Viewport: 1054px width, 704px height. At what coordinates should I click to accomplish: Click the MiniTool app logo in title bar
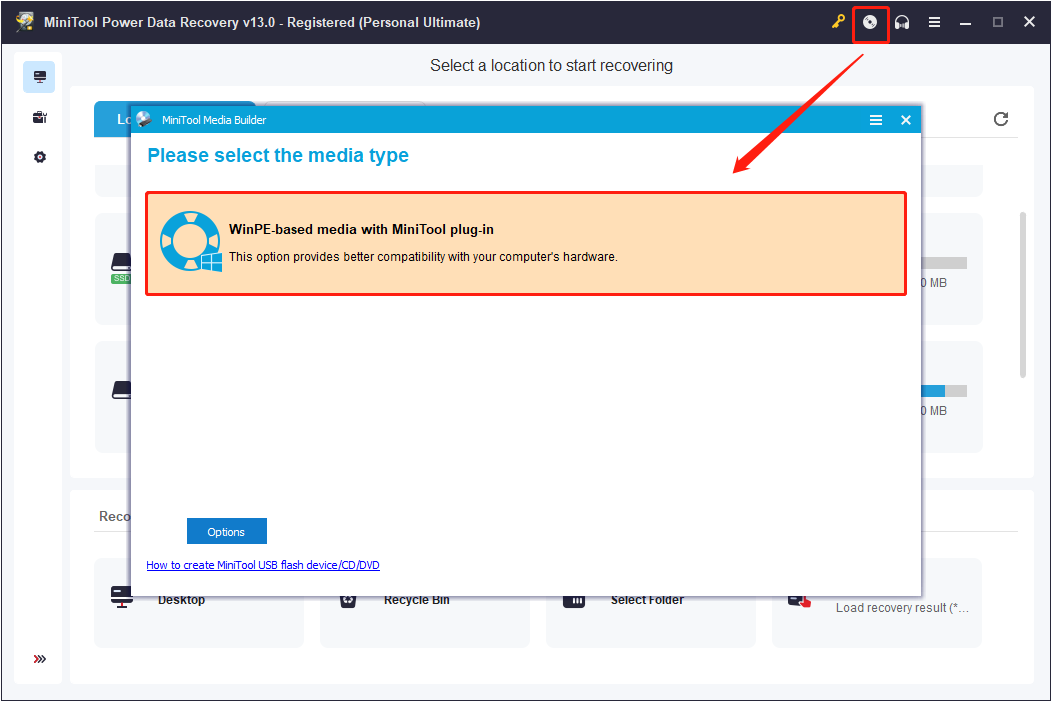pyautogui.click(x=26, y=22)
